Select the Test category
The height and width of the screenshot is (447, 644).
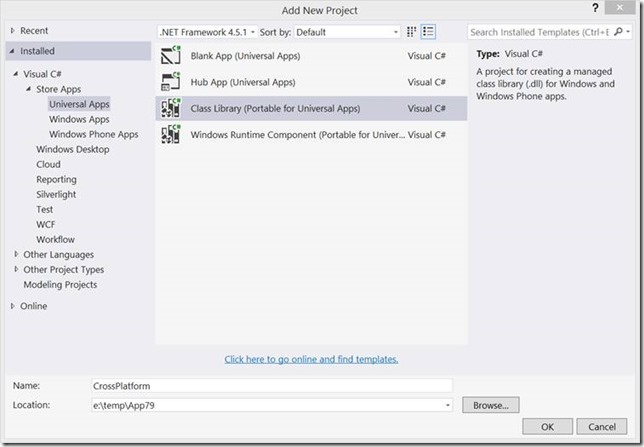(x=44, y=210)
